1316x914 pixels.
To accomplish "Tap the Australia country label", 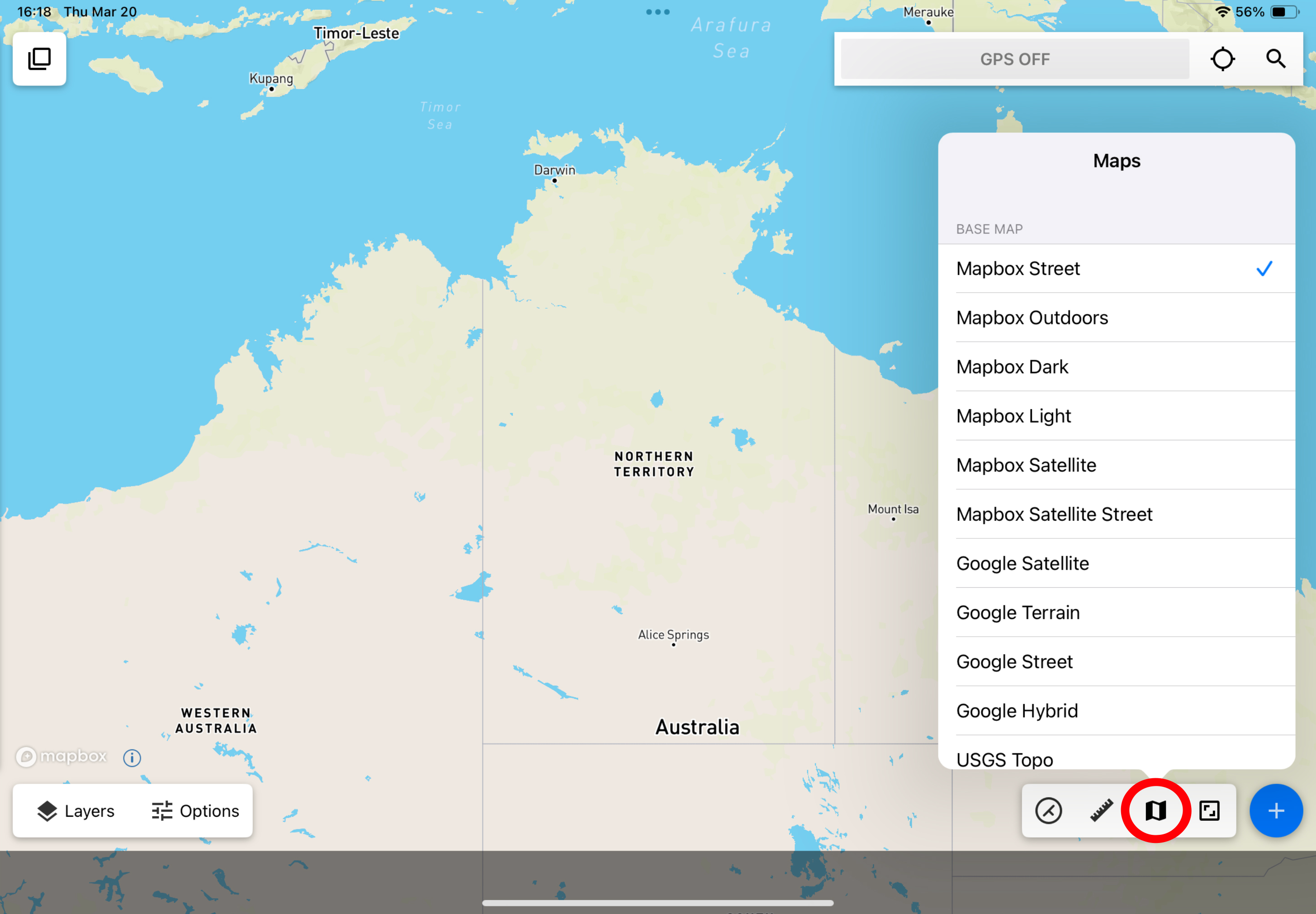I will point(697,727).
